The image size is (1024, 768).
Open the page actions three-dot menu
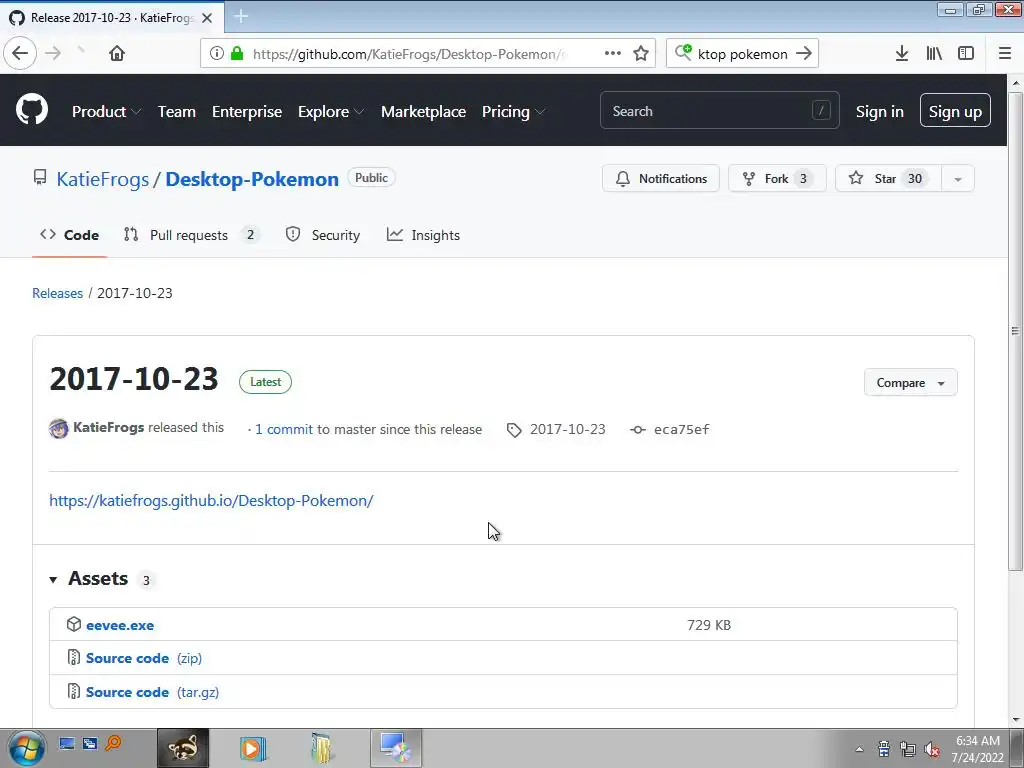[x=613, y=54]
